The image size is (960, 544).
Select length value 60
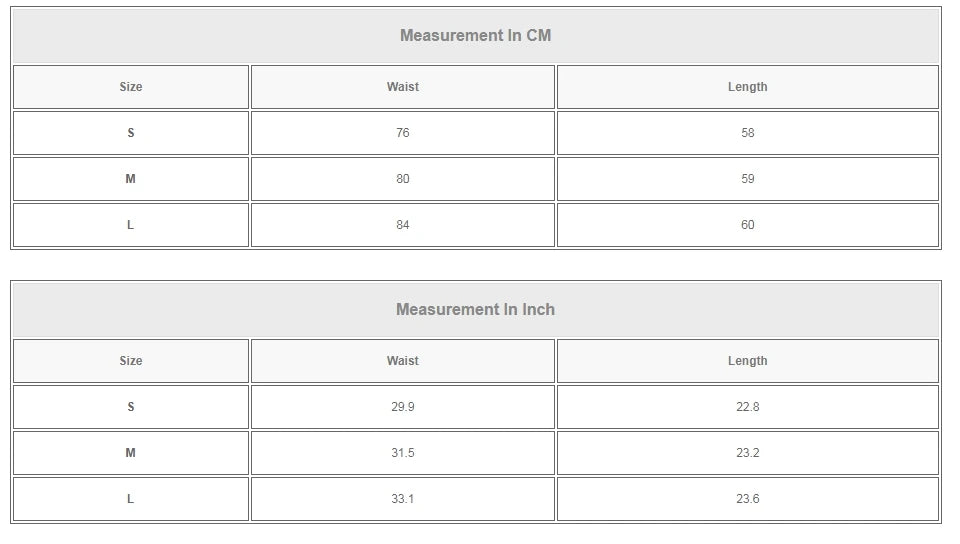coord(748,225)
